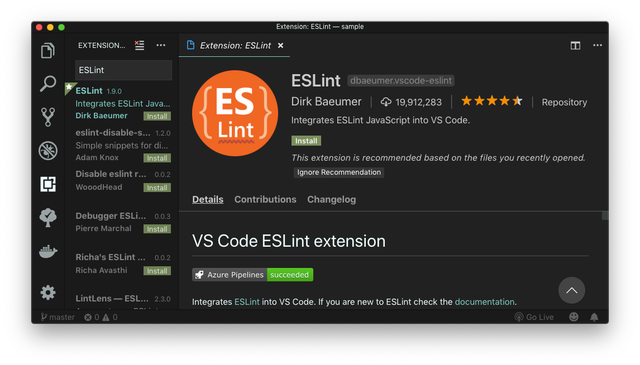Select the Extensions view icon
640x365 pixels.
tap(48, 184)
